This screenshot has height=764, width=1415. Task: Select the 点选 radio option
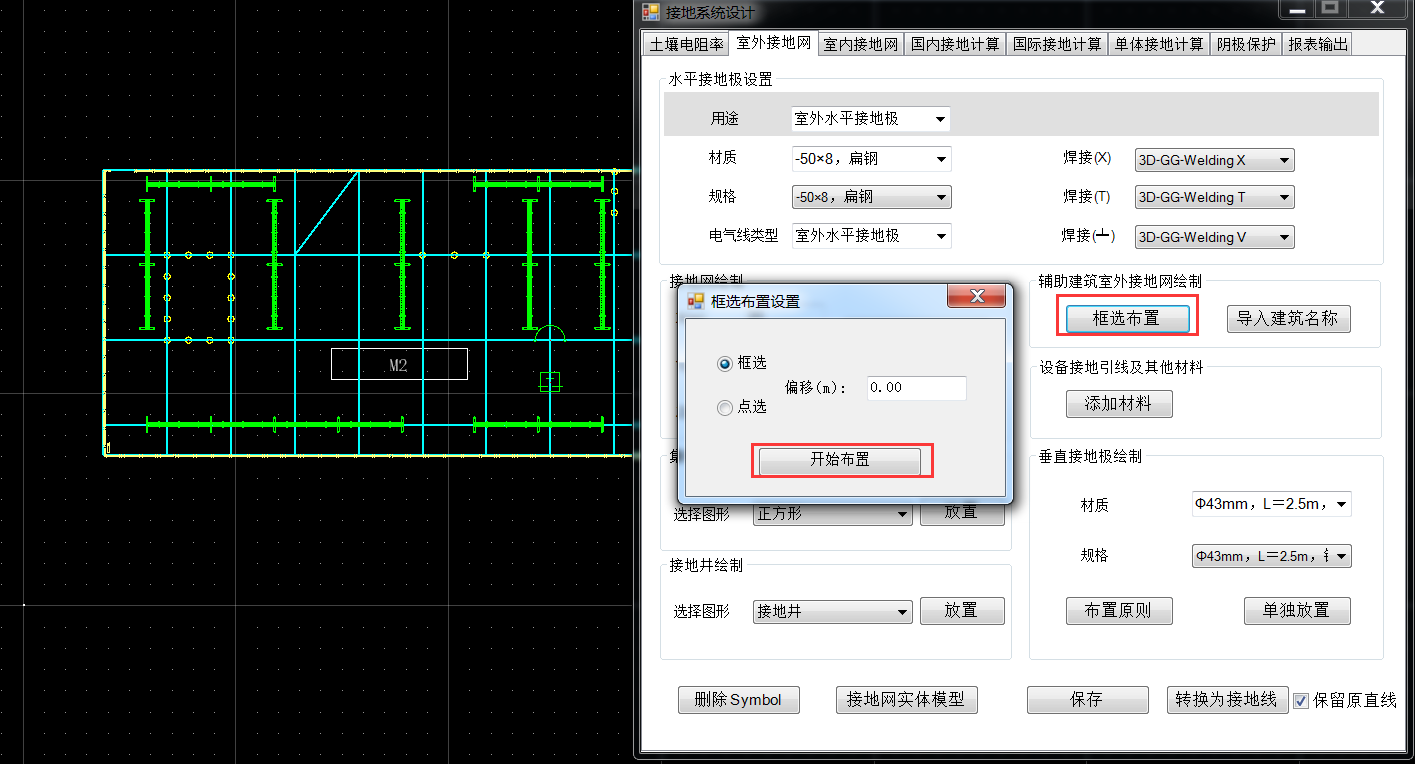coord(725,407)
